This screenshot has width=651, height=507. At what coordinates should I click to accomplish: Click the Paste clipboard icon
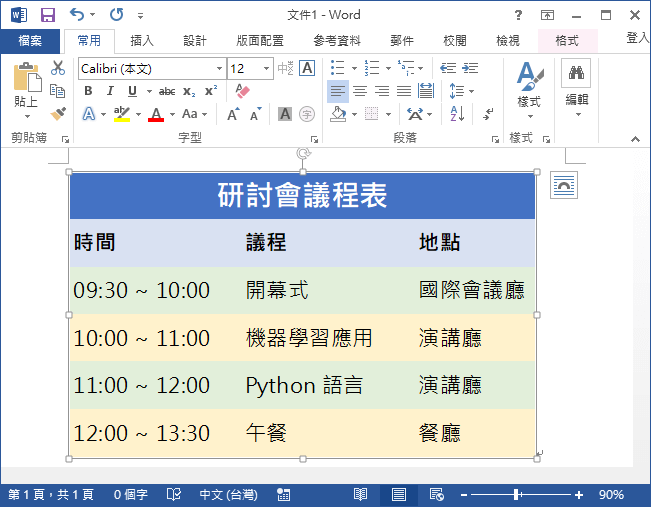coord(27,78)
